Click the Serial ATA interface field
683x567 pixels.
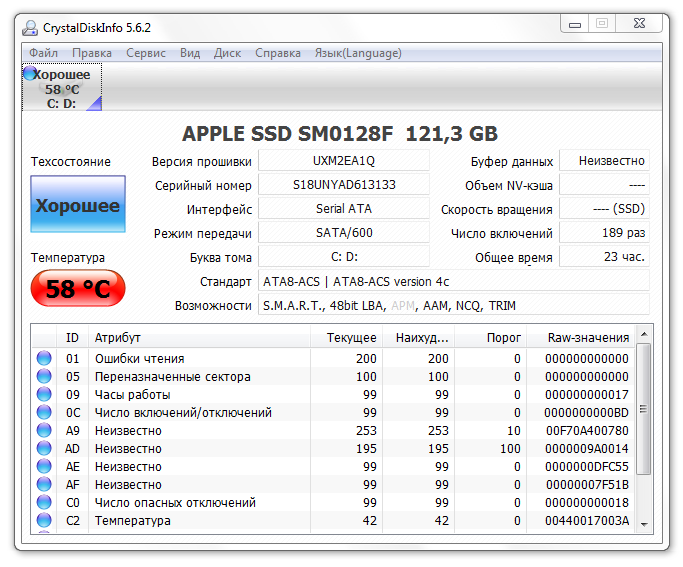pyautogui.click(x=344, y=209)
